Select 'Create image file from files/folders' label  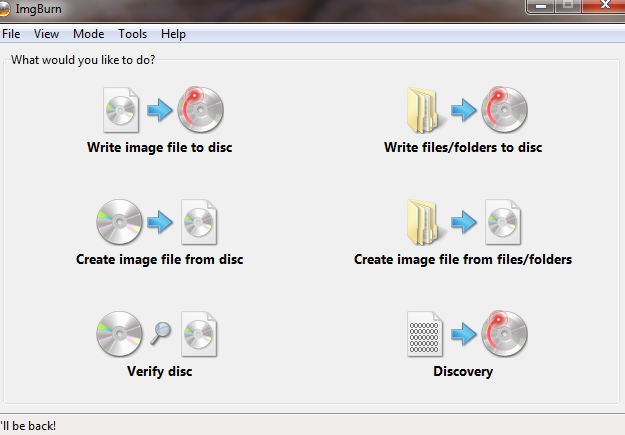click(x=463, y=260)
